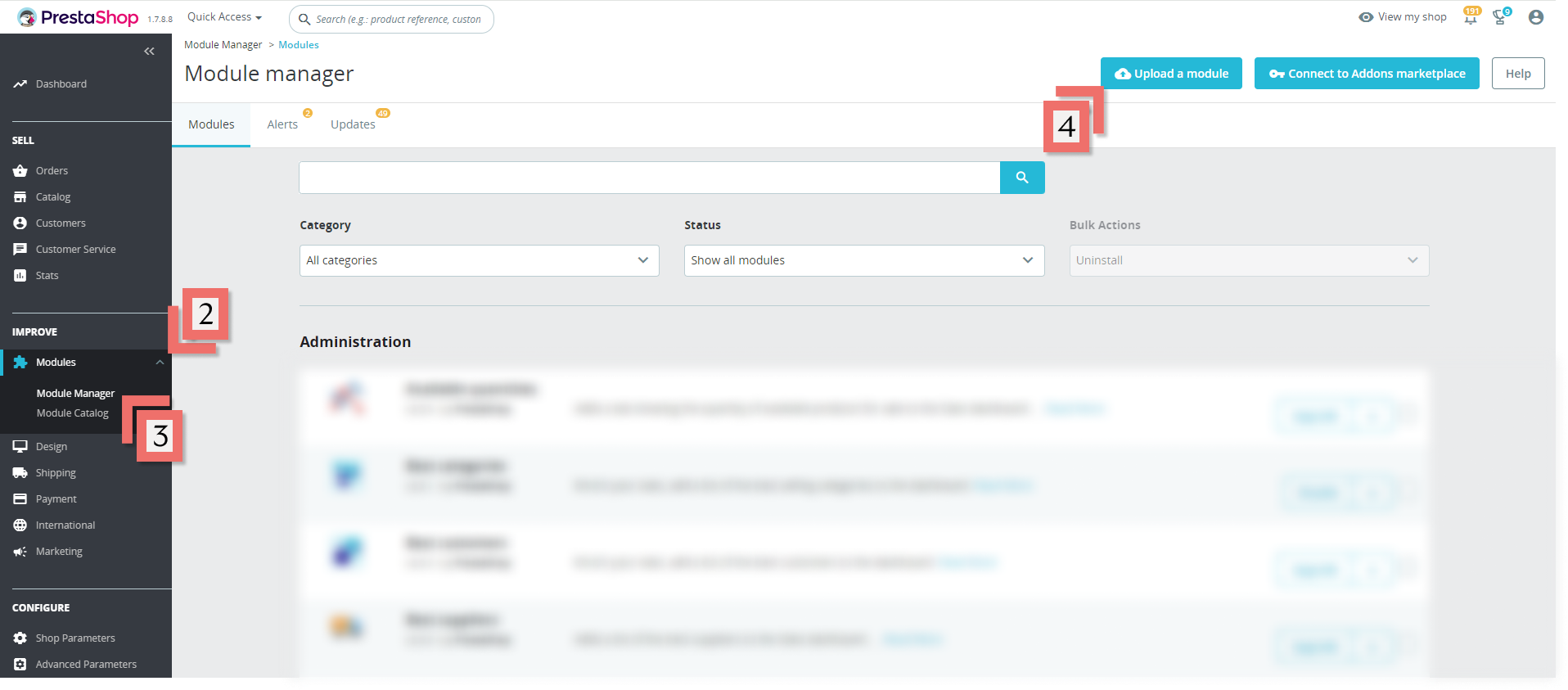Open the trophy achievements icon
1568x690 pixels.
click(1499, 18)
